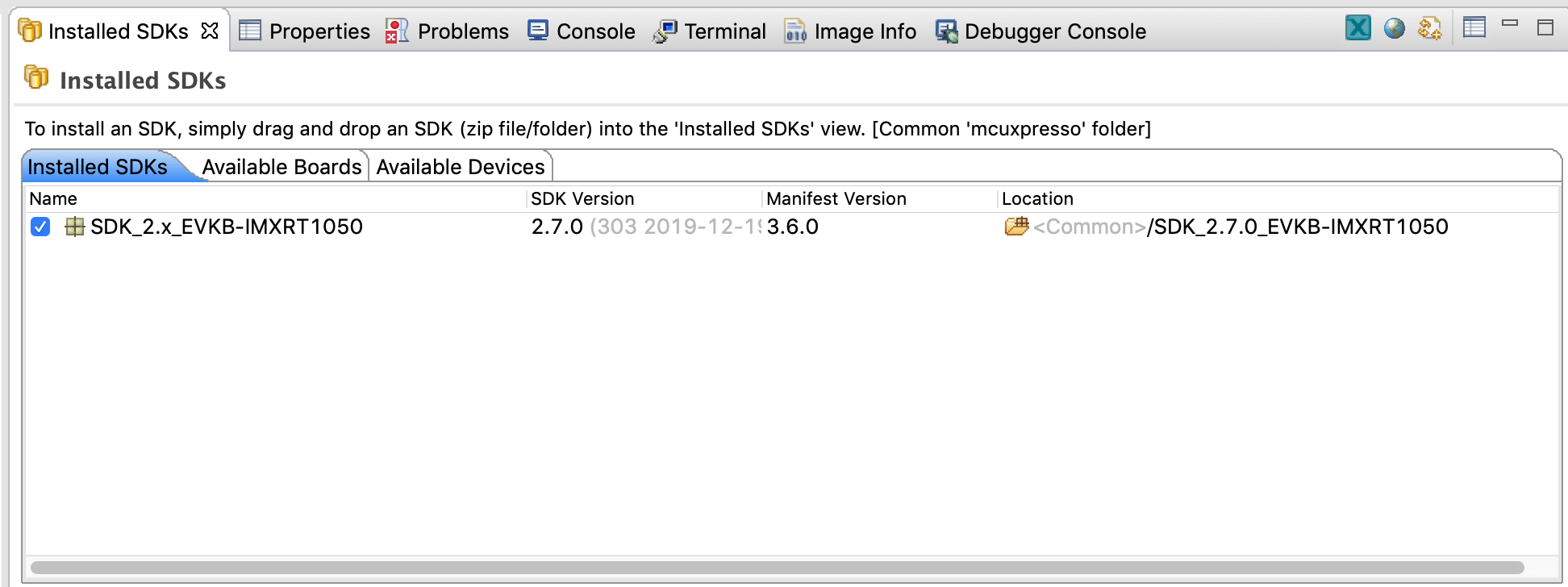Uncheck the SDK_2.x_EVKB-IMXRT1050 checkbox
Viewport: 1568px width, 587px height.
click(40, 227)
